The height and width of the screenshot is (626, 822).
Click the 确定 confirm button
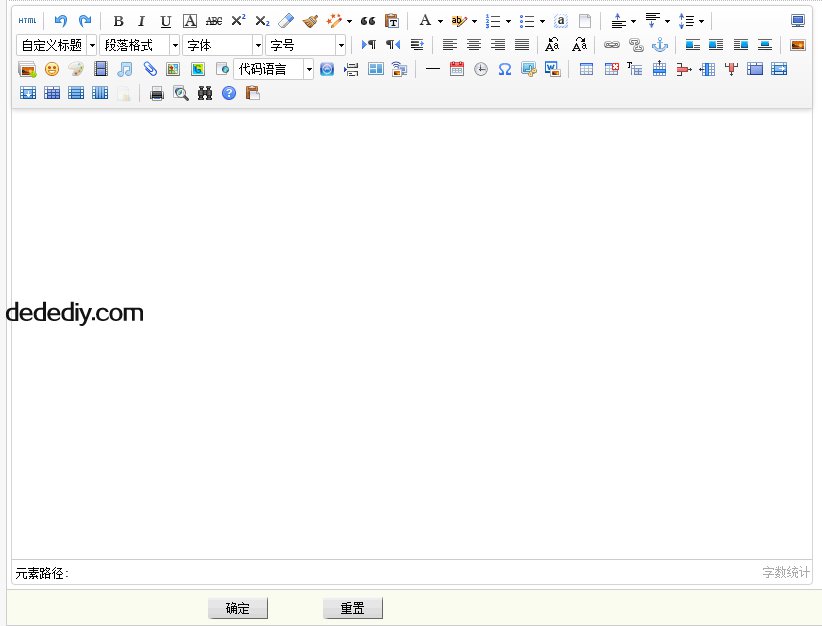point(238,608)
